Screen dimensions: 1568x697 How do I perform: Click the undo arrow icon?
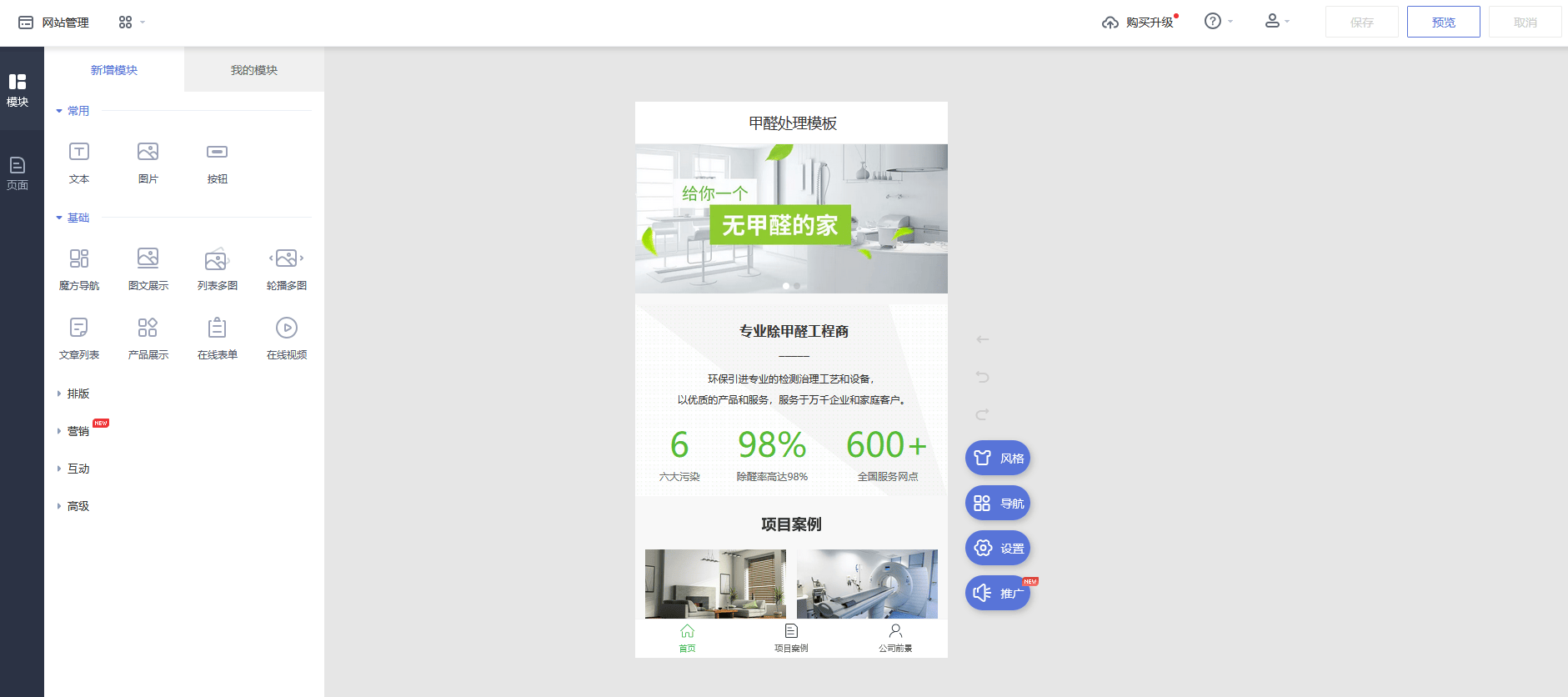click(983, 377)
